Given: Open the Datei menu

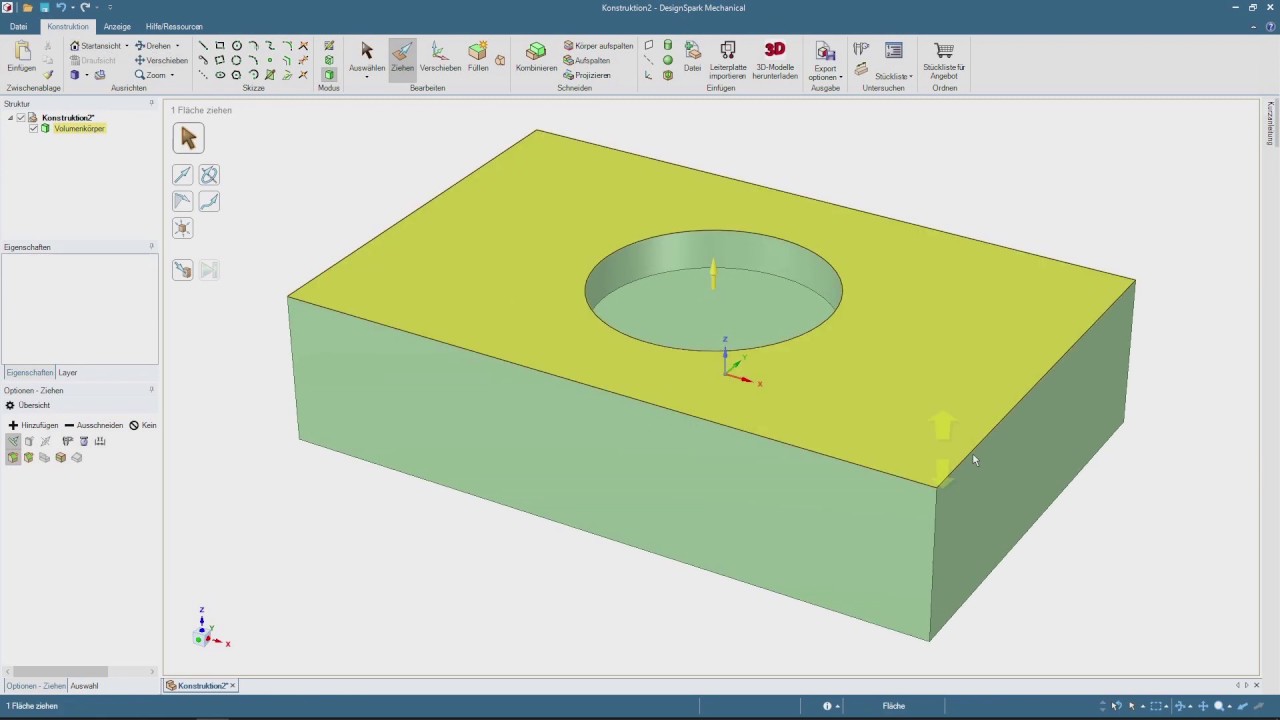Looking at the screenshot, I should point(18,27).
